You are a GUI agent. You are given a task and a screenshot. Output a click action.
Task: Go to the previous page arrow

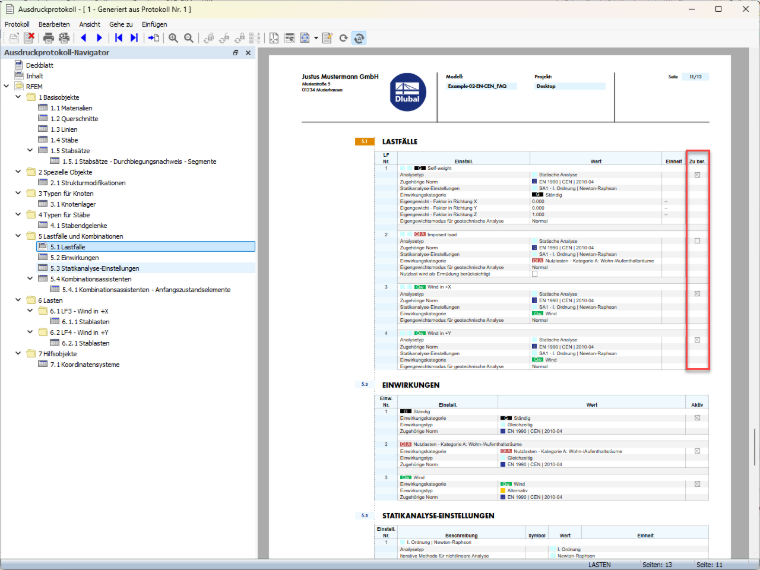tap(83, 38)
